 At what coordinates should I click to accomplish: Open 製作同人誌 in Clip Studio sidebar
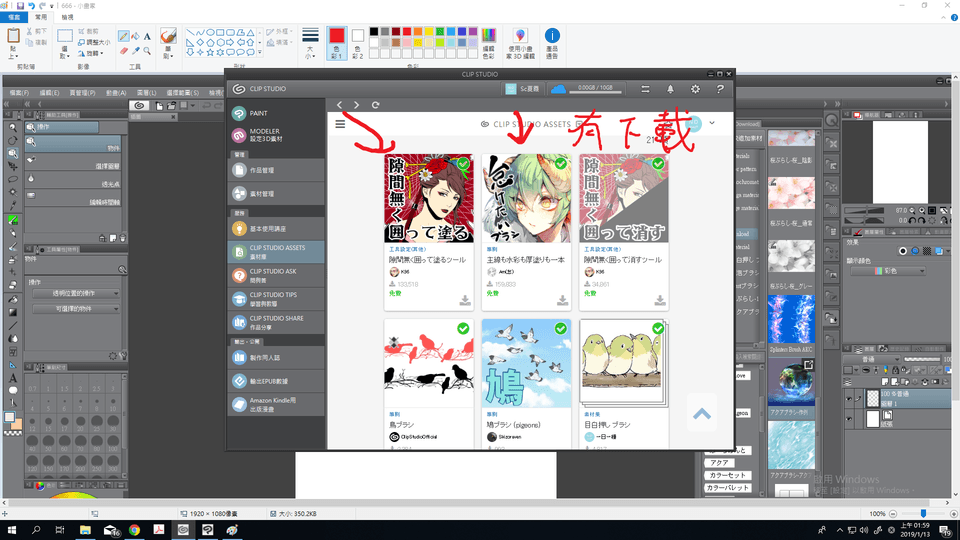(x=276, y=358)
